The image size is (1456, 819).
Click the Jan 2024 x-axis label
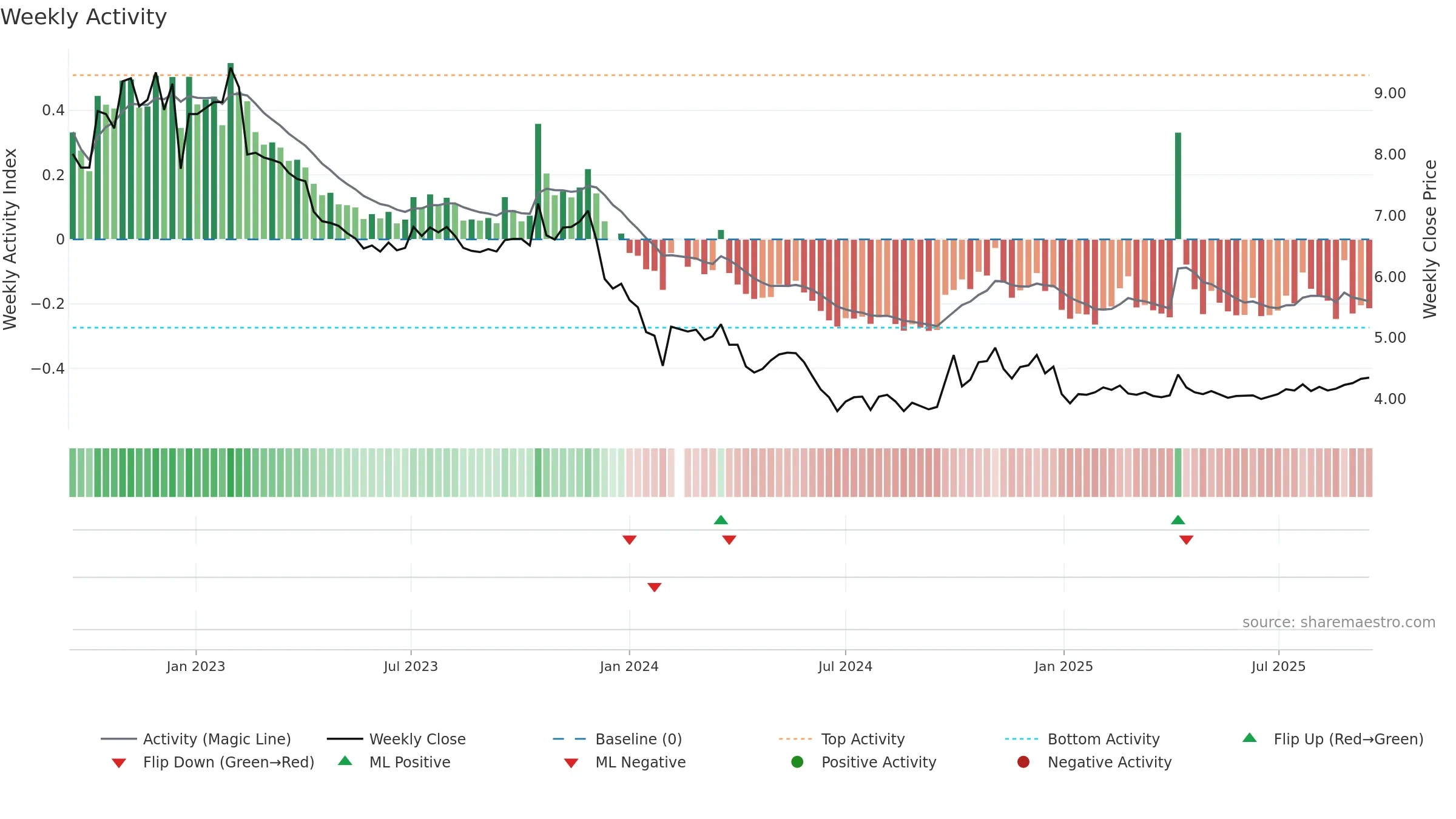click(629, 667)
